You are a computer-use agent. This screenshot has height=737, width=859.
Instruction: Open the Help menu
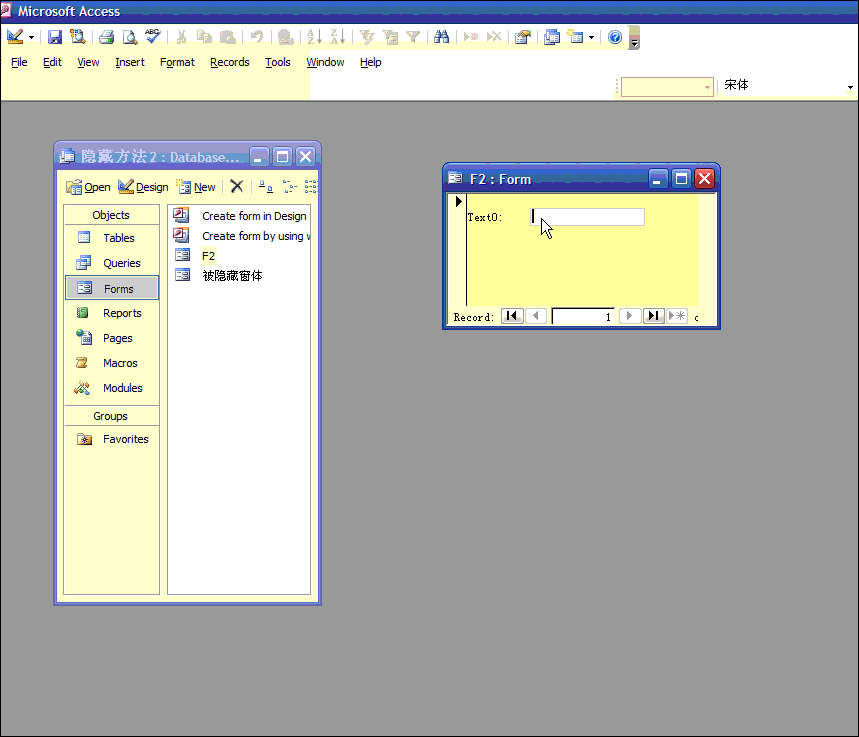click(370, 62)
